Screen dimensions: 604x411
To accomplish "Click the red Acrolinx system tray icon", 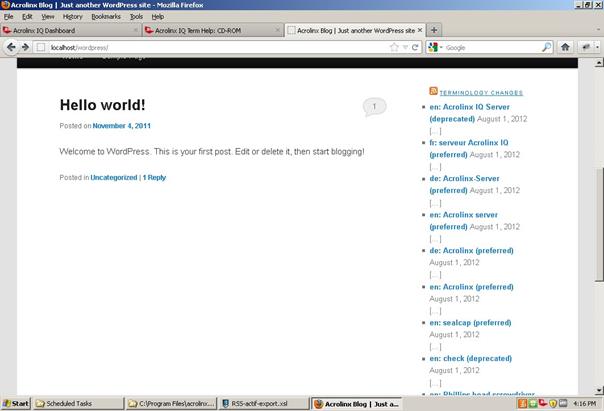I will (543, 403).
